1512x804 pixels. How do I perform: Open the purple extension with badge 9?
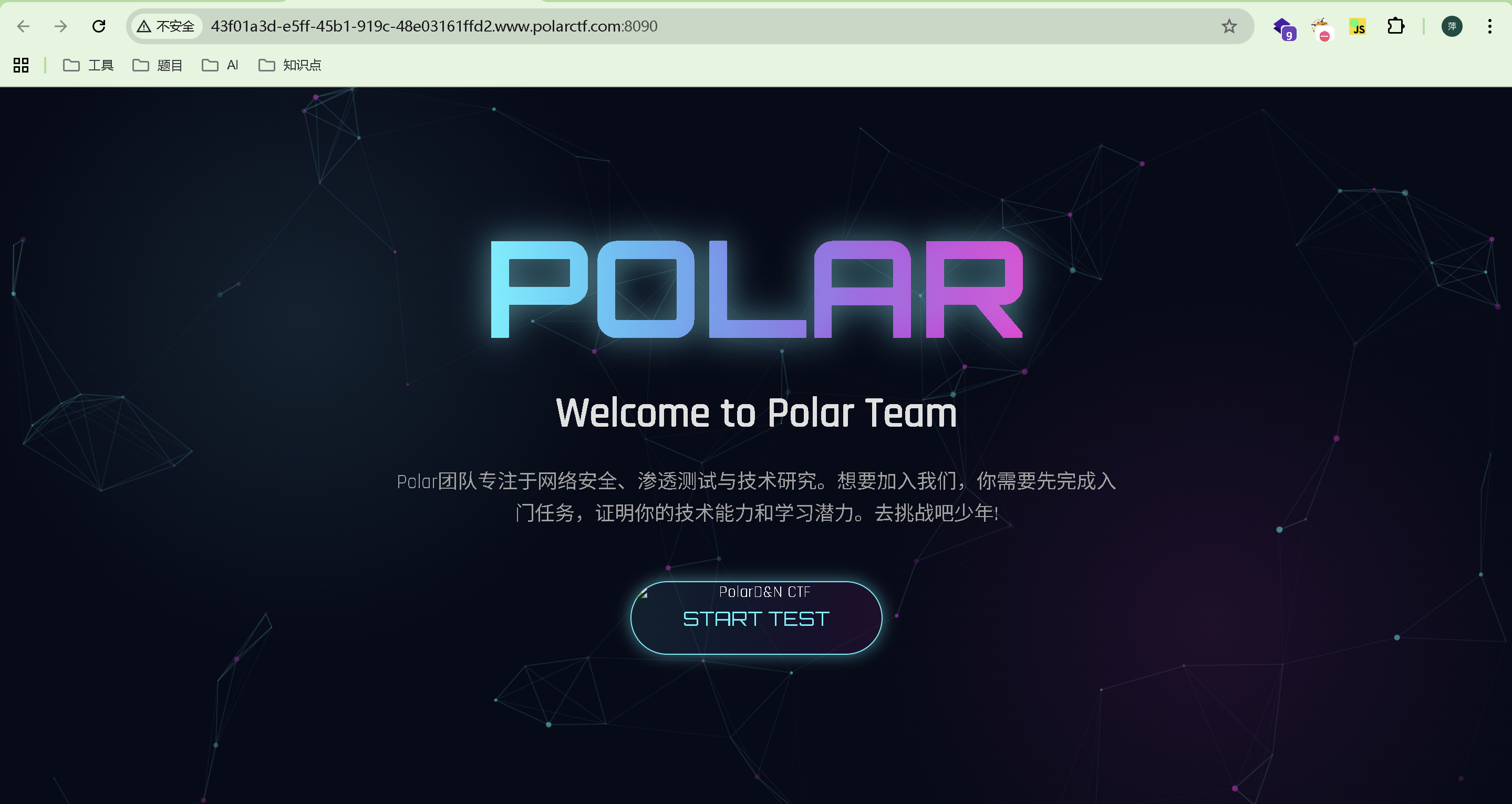click(1283, 27)
